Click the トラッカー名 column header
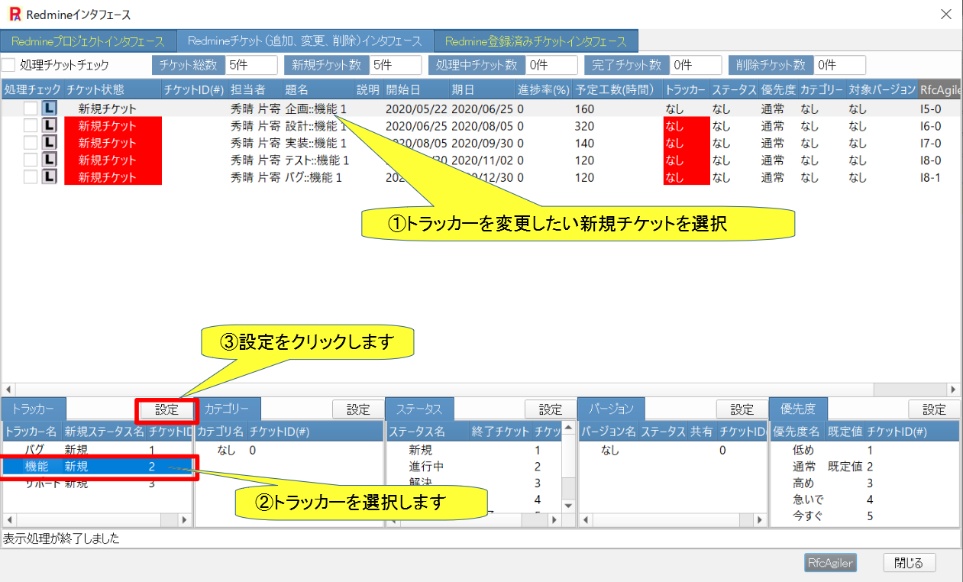This screenshot has height=582, width=963. pos(32,432)
